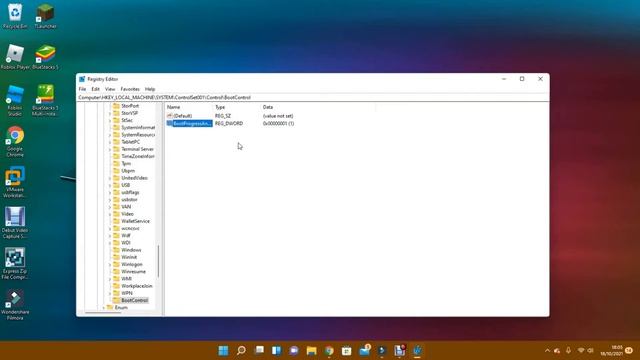Image resolution: width=640 pixels, height=360 pixels.
Task: Click the Windows Start button
Action: [223, 350]
